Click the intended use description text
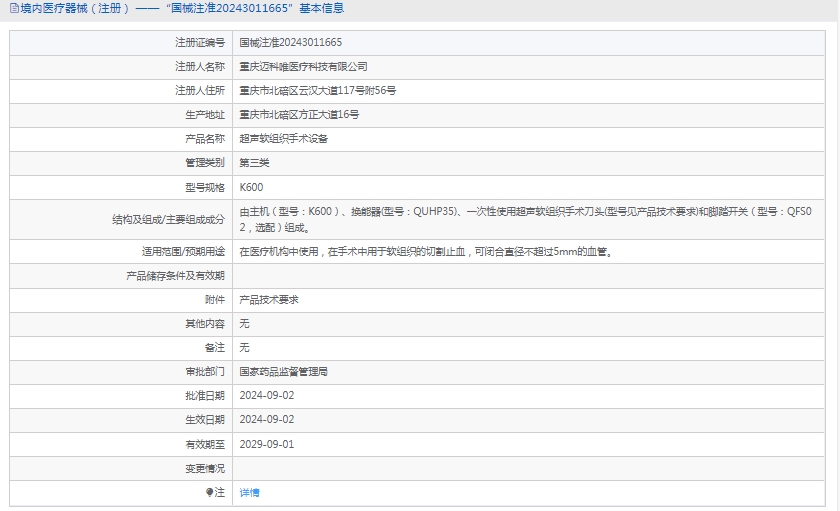Screen dimensions: 840x511 click(425, 252)
